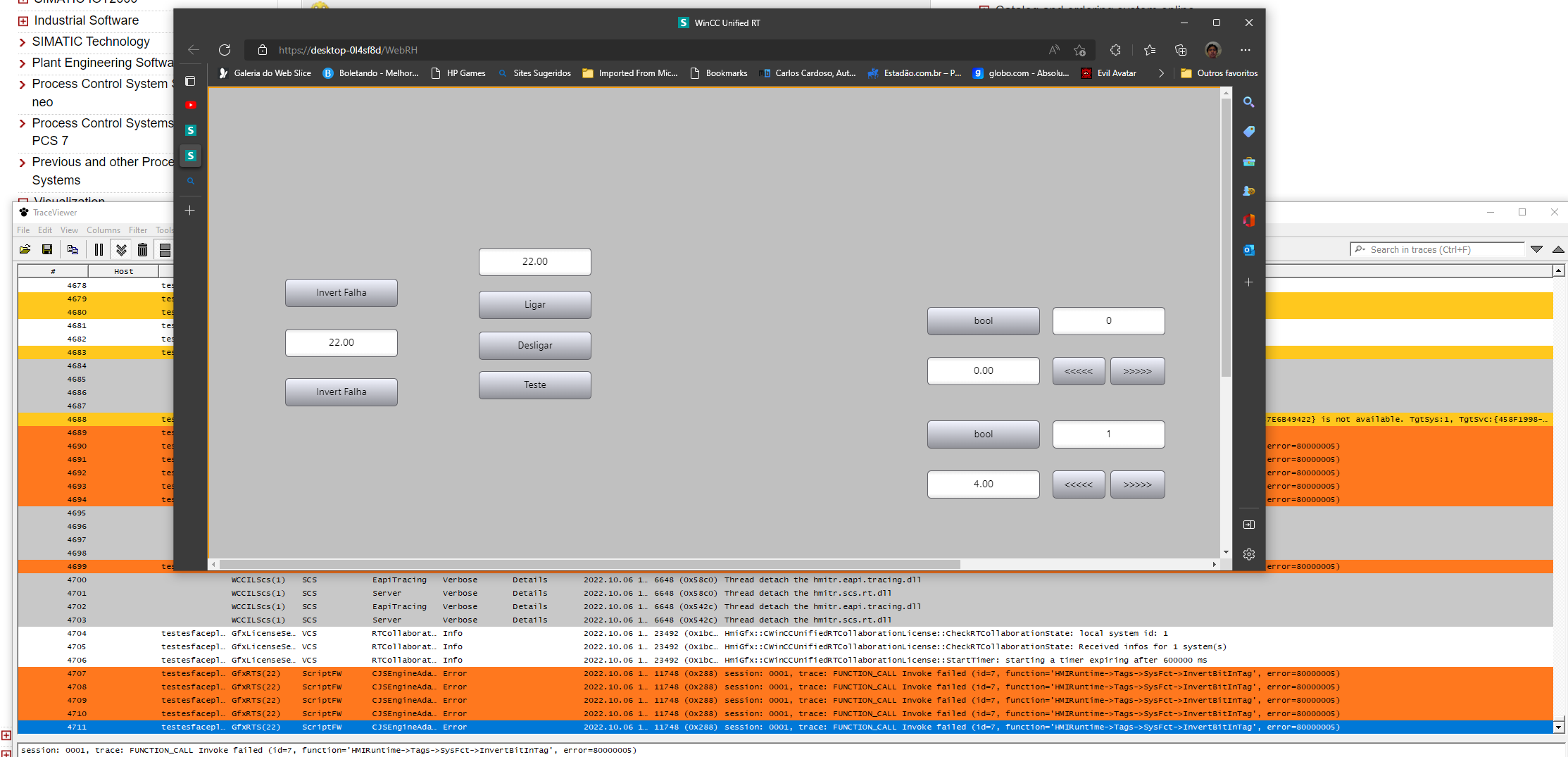
Task: Expand the Industrial Software tree node
Action: click(23, 21)
